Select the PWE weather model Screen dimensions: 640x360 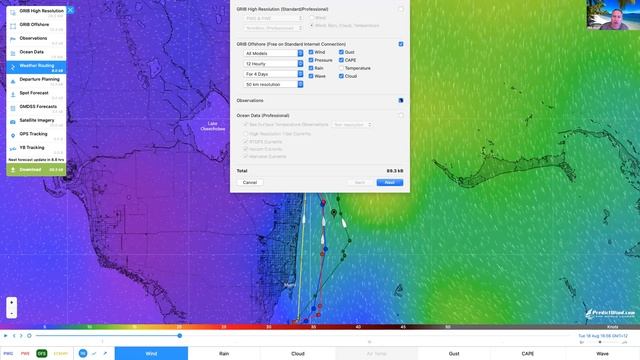tap(25, 353)
